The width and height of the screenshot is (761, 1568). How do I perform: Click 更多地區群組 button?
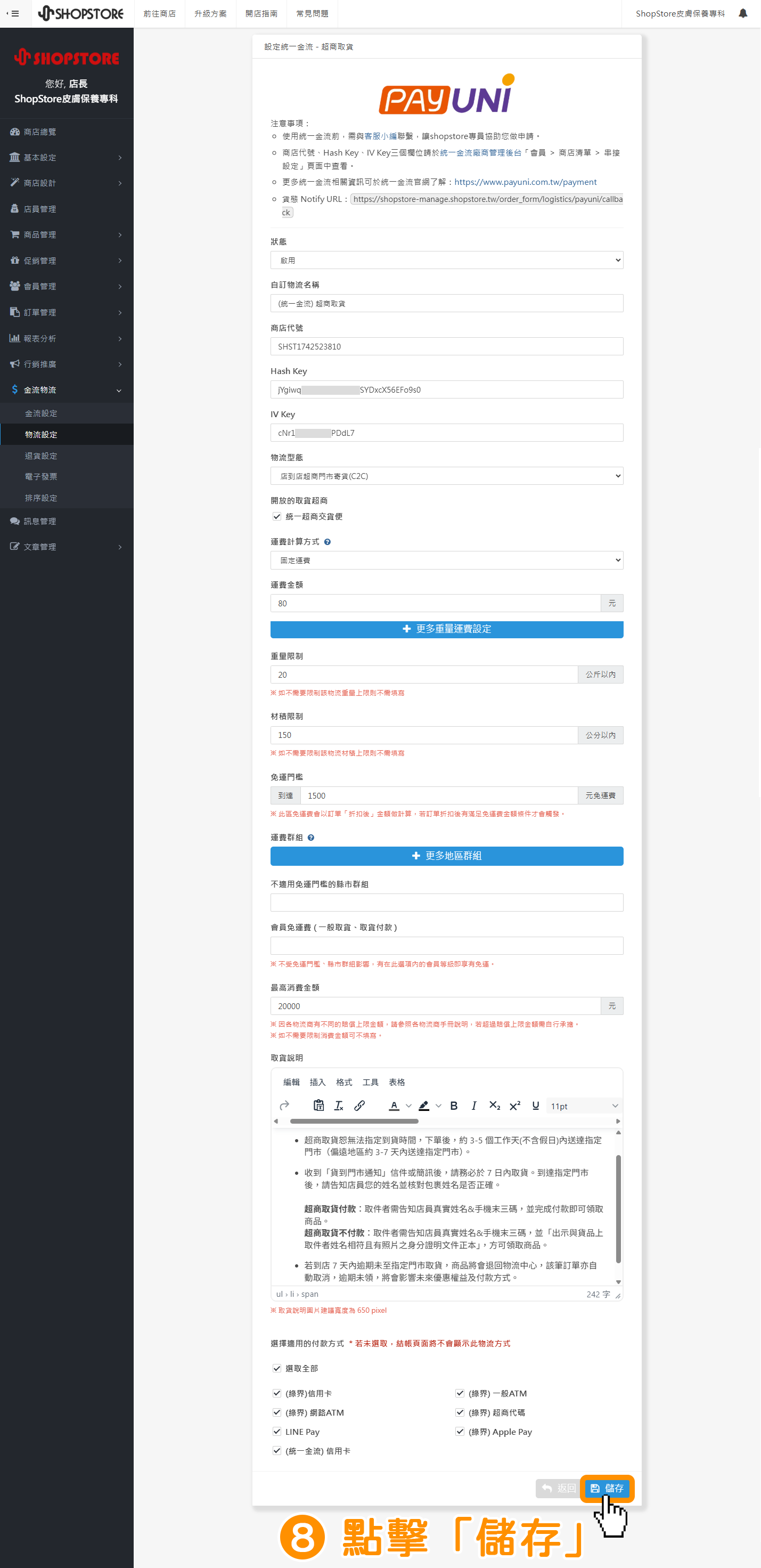pyautogui.click(x=446, y=856)
